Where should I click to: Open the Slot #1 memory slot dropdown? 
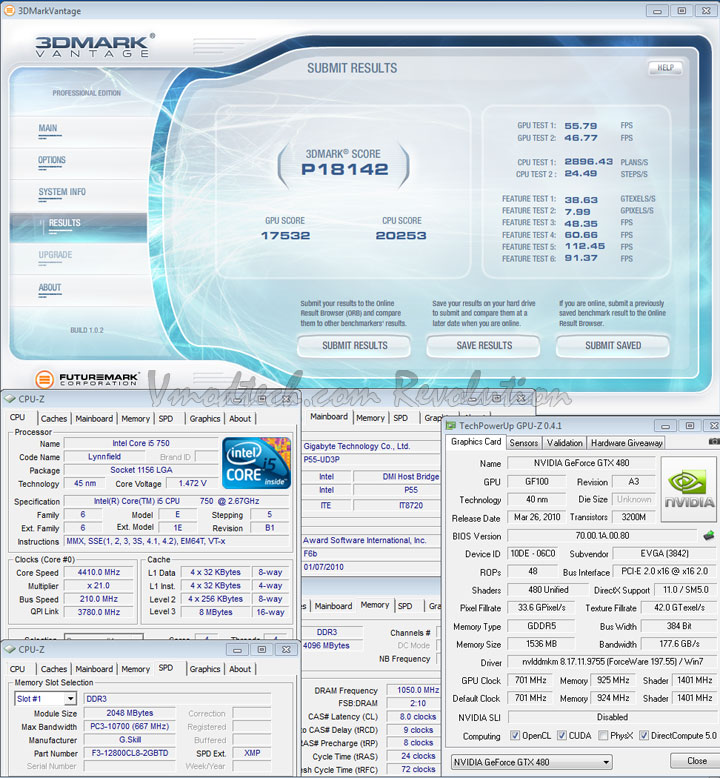coord(45,699)
